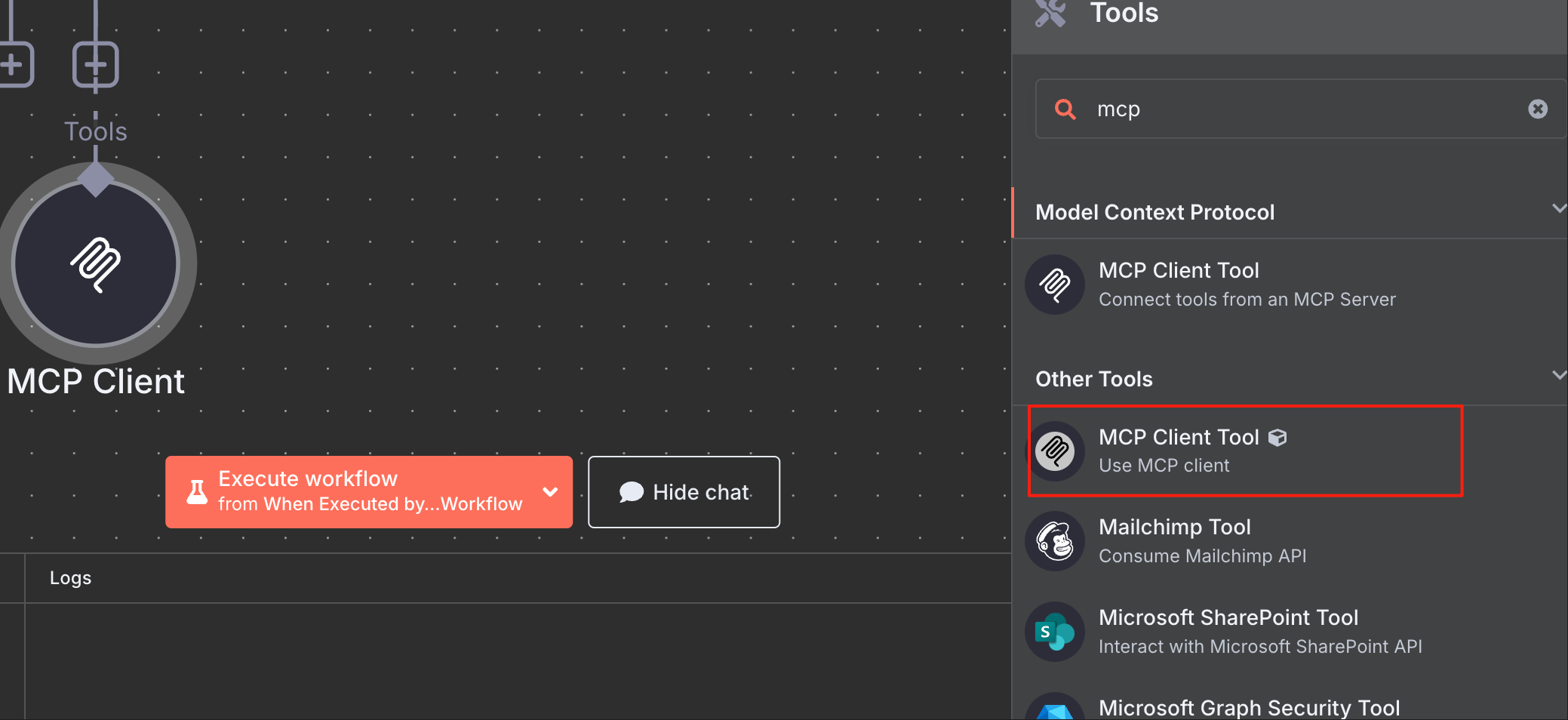Screen dimensions: 1568x720
Task: Click the flask icon in Execute workflow button
Action: tap(197, 492)
